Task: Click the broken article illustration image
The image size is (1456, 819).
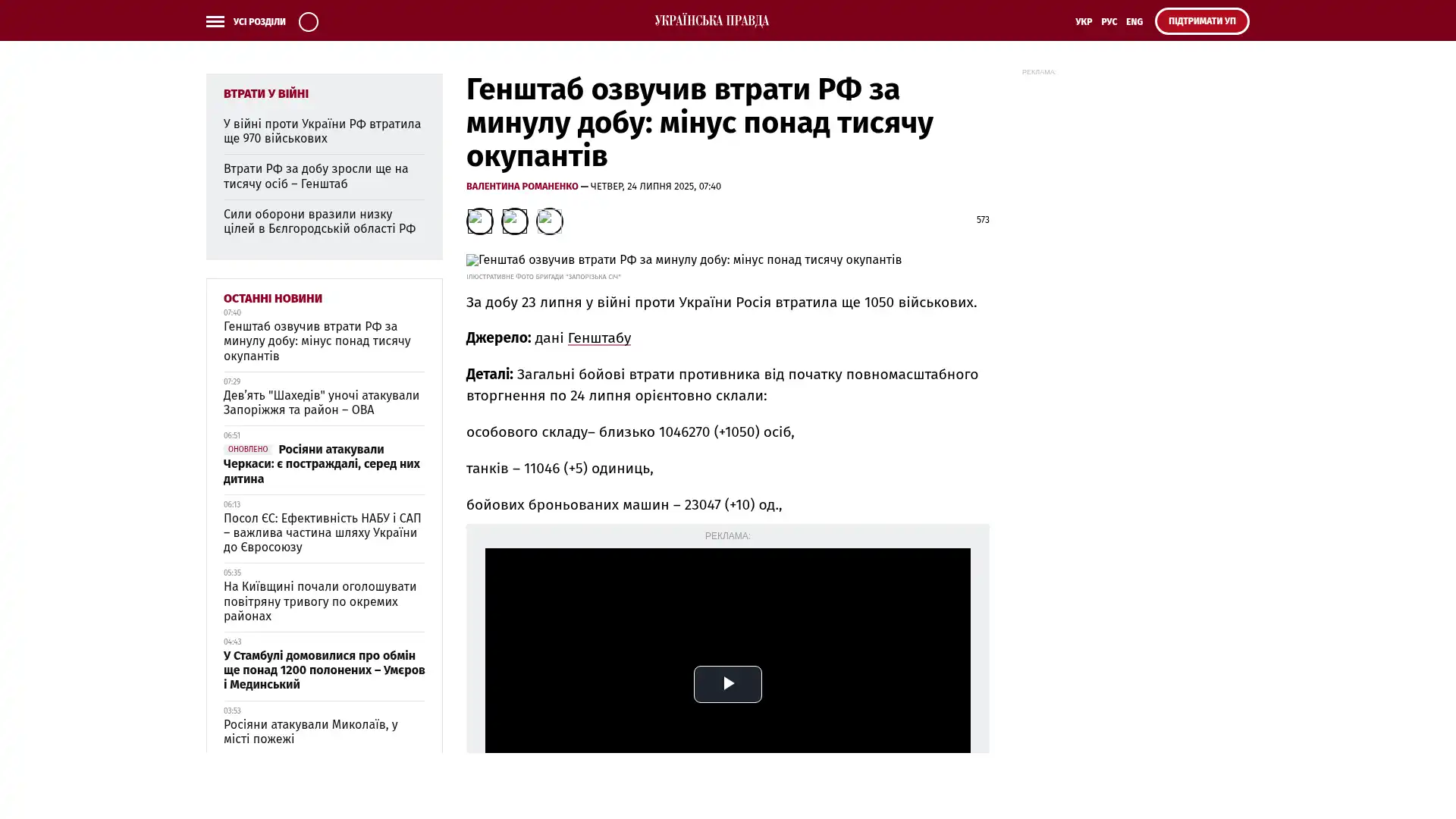Action: (683, 260)
